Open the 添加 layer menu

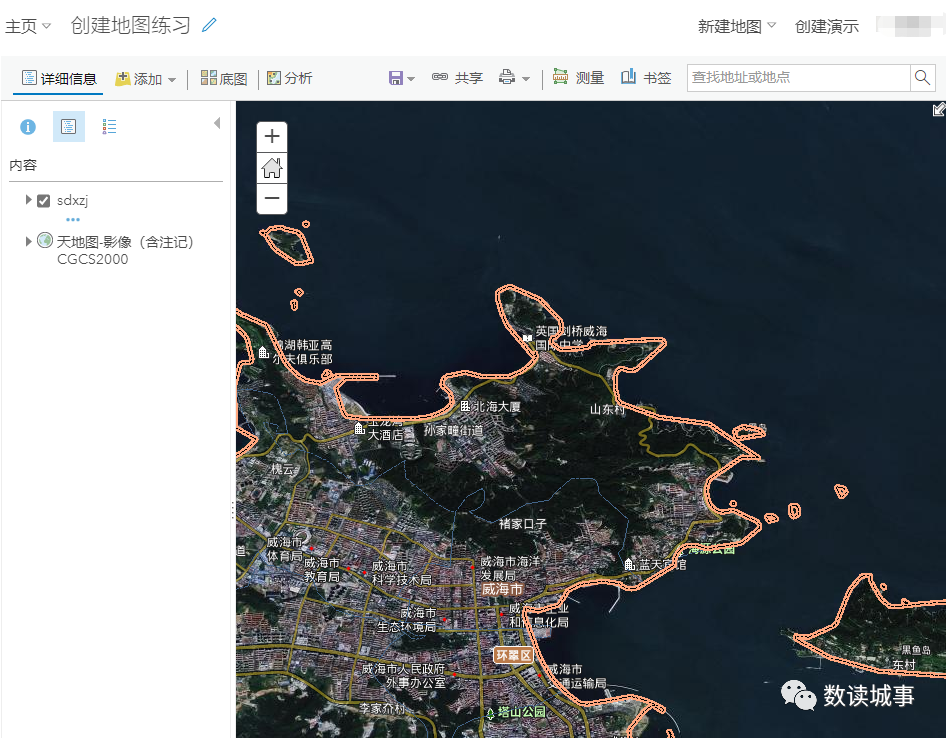pyautogui.click(x=145, y=78)
